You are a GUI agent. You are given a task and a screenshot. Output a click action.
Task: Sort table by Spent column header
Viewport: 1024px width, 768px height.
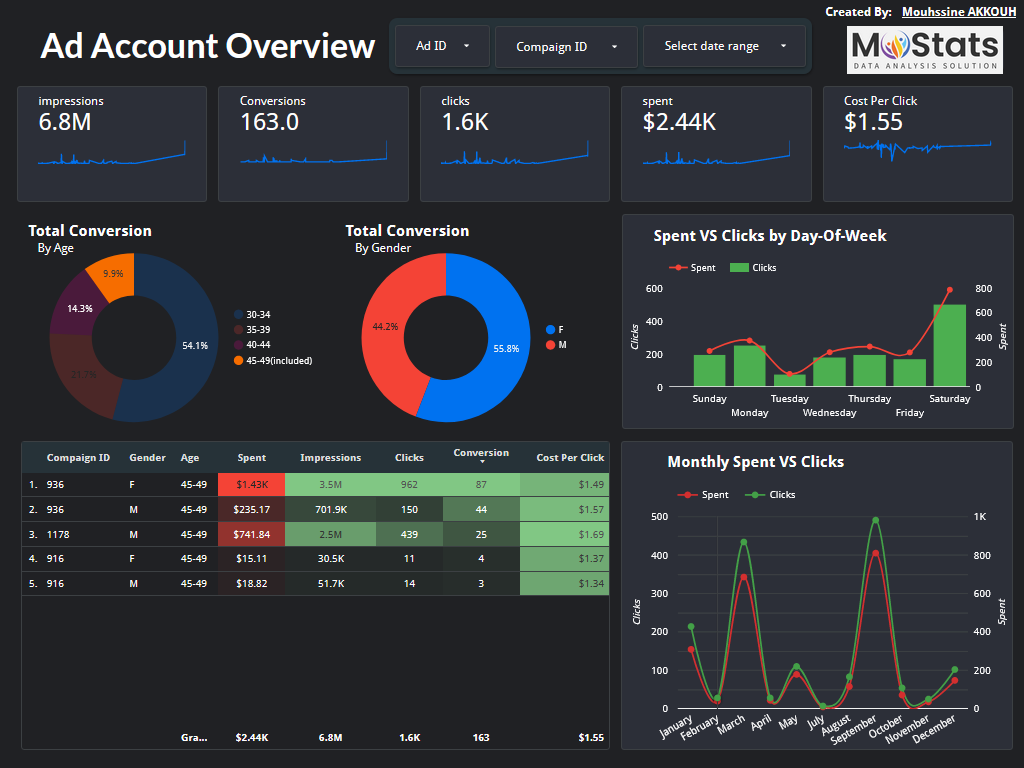coord(252,458)
